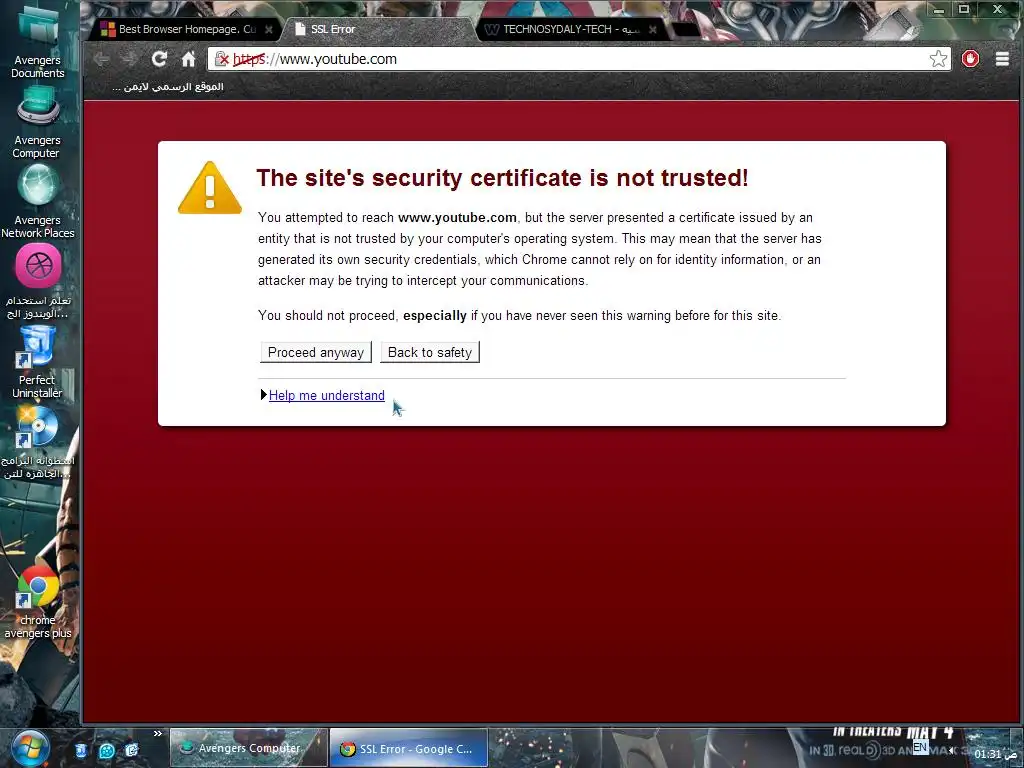Screen dimensions: 1024x768
Task: Click first quick launch icon on taskbar
Action: pyautogui.click(x=81, y=750)
